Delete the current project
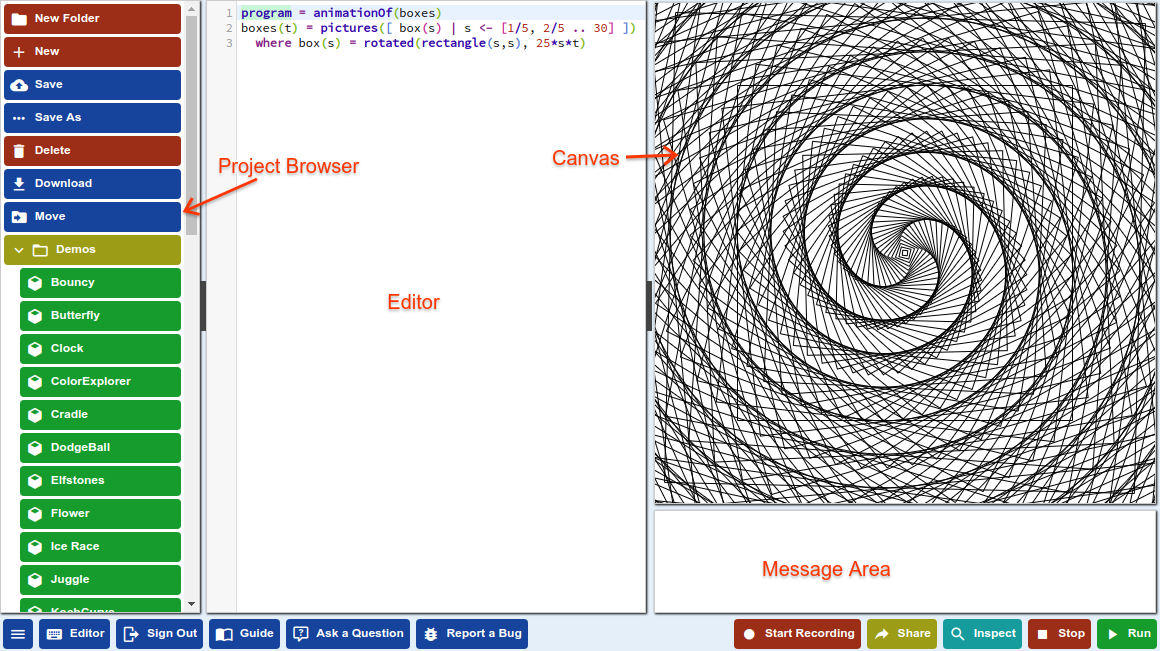 click(92, 150)
